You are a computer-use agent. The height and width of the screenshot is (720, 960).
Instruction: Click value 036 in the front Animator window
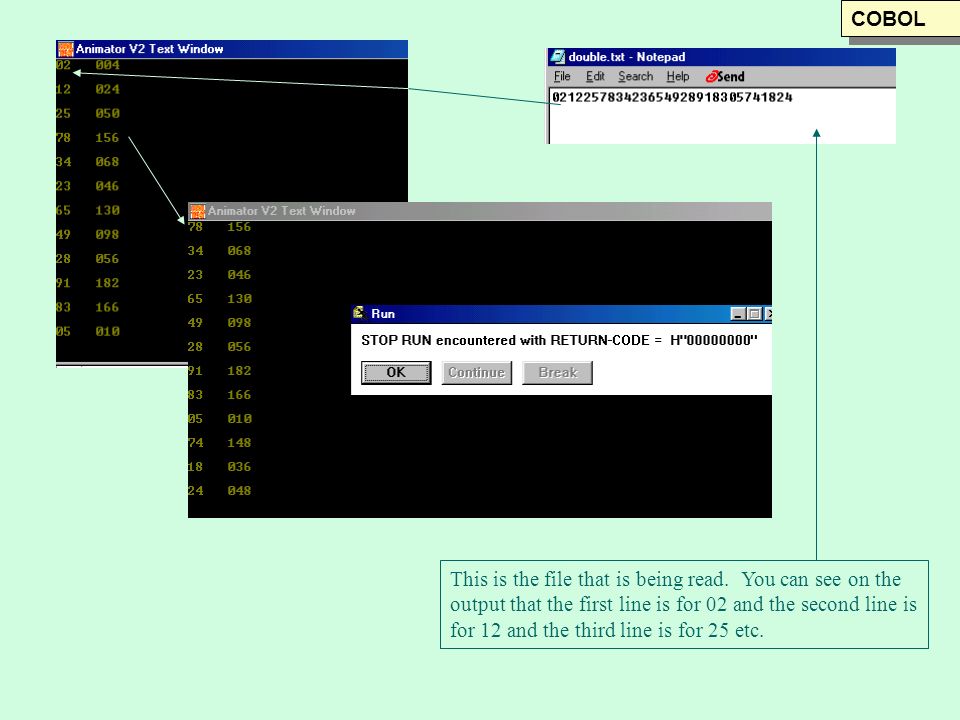pyautogui.click(x=239, y=467)
